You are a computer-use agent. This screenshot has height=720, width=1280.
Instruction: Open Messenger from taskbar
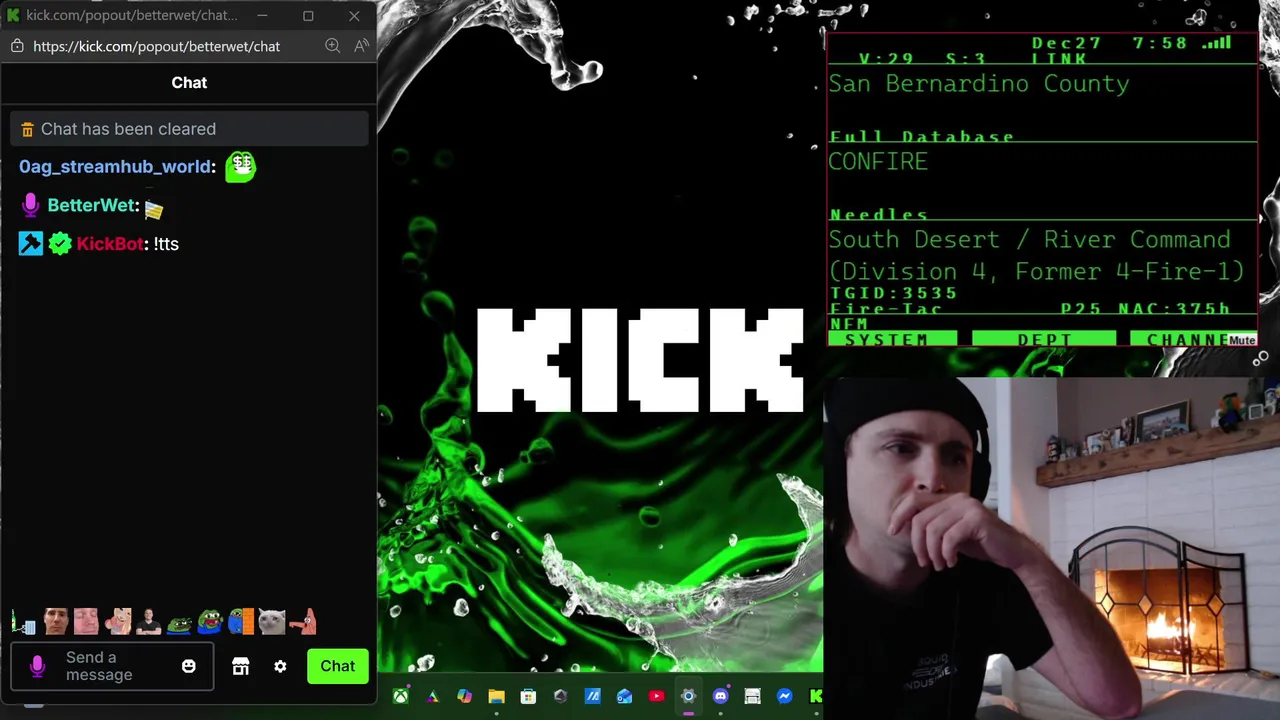784,696
